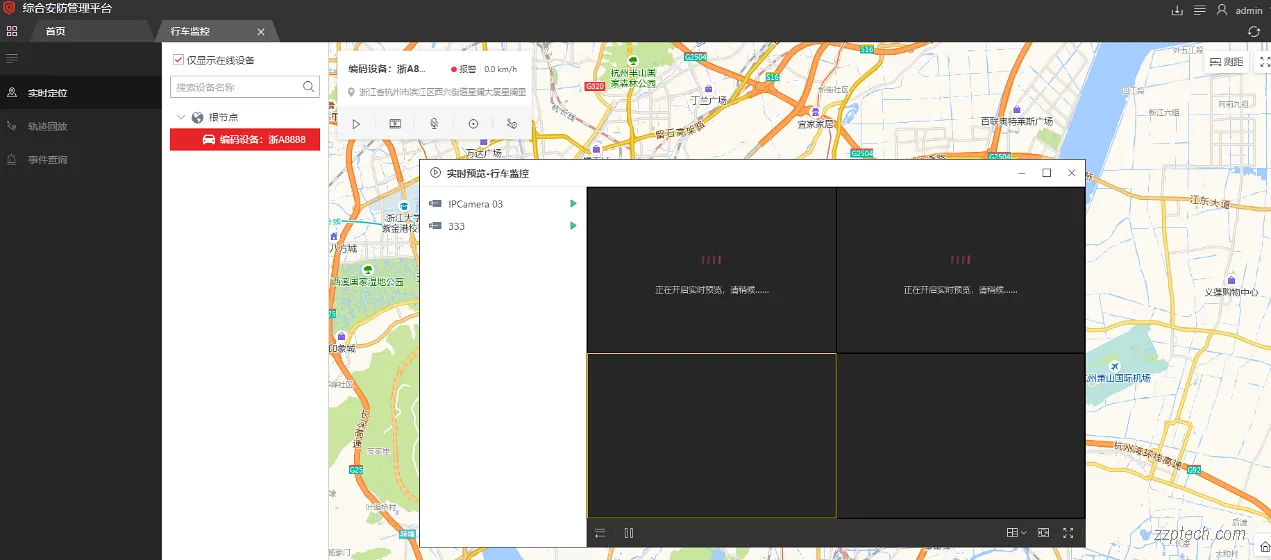Click the locate target icon in device card
This screenshot has height=560, width=1271.
(x=473, y=124)
